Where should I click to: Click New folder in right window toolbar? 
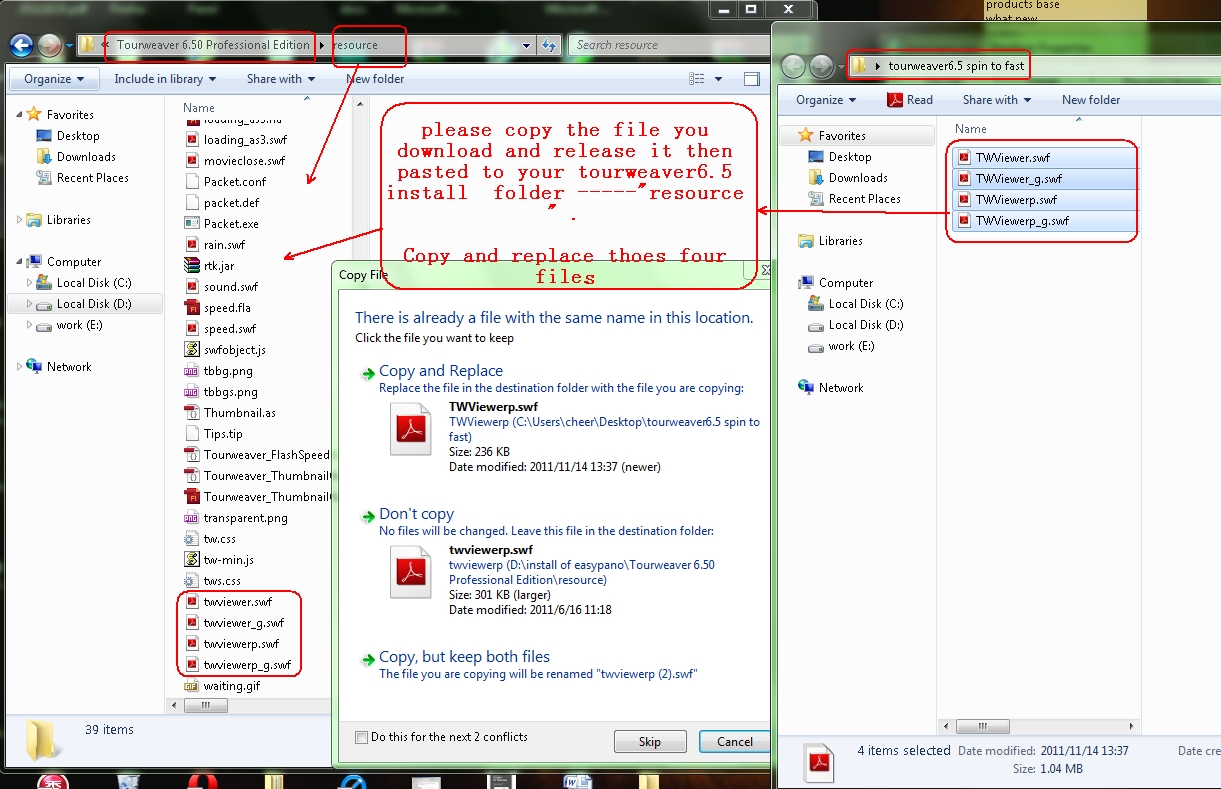point(1091,100)
